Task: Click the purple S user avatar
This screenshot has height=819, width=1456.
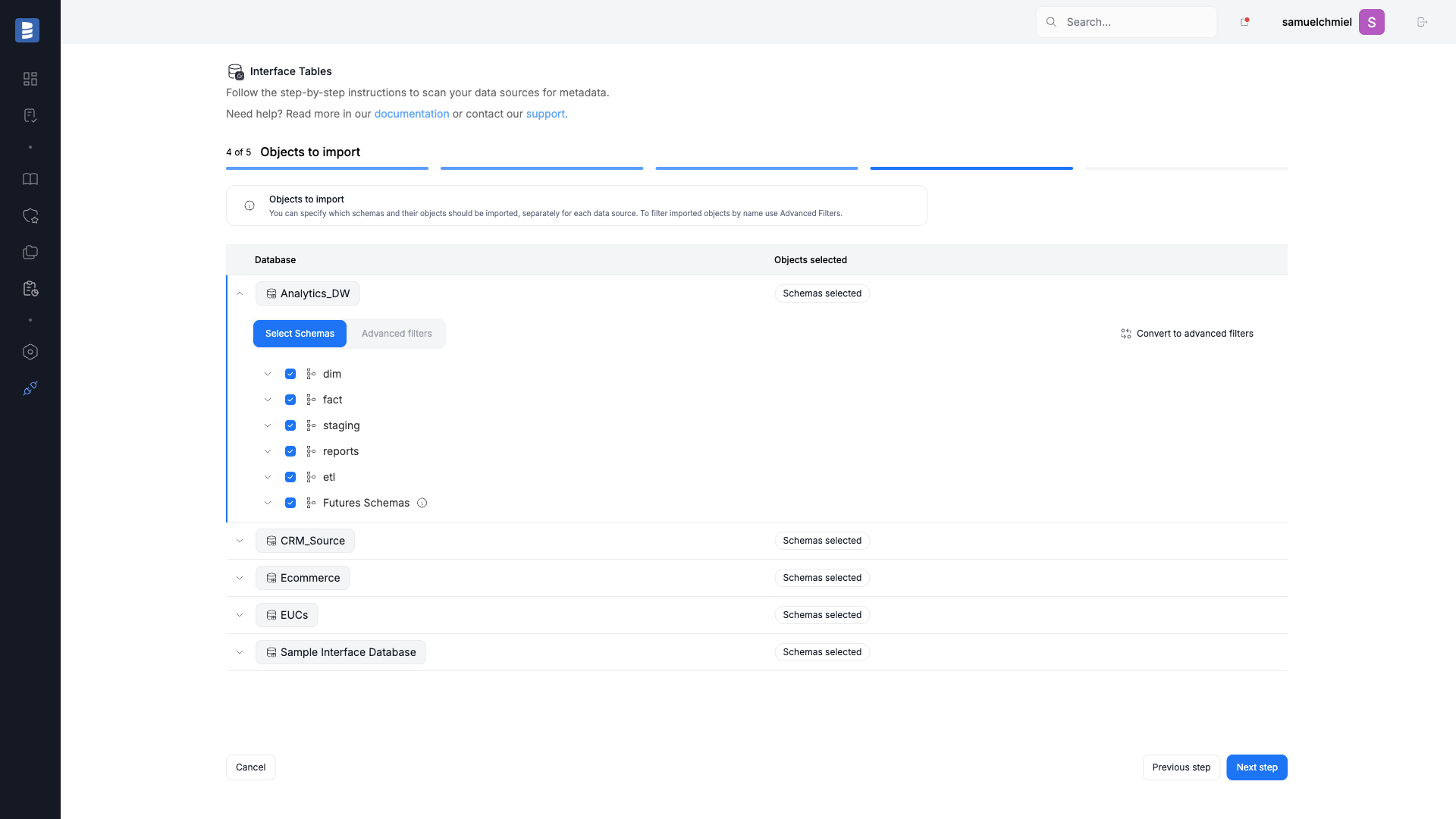Action: (1372, 22)
